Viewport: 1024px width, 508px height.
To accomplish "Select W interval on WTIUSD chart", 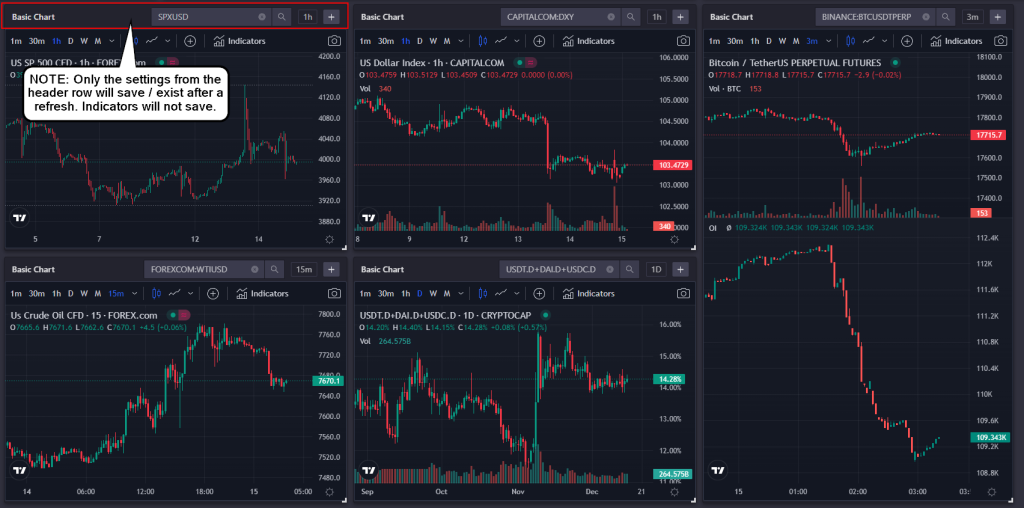I will [84, 293].
